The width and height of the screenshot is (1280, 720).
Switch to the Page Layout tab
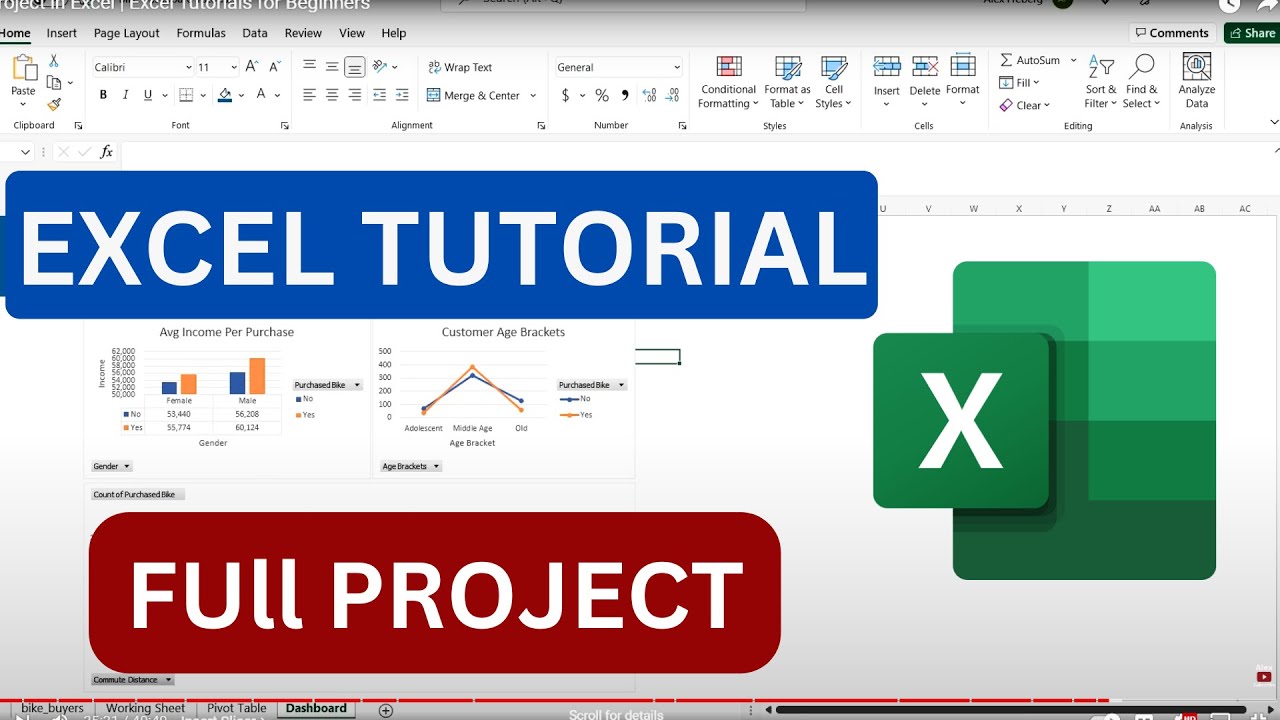click(127, 33)
